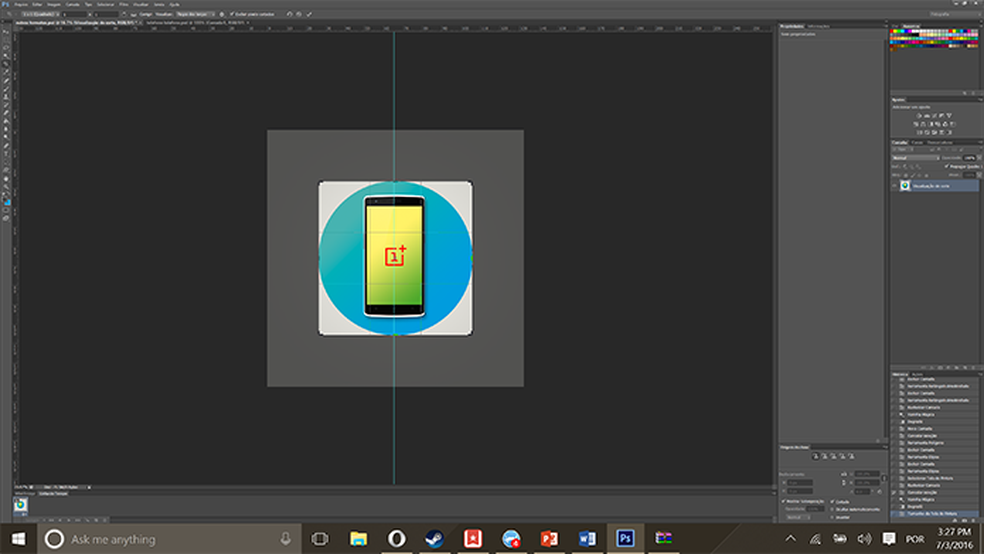Open File Explorer from the taskbar
Screen dimensions: 984x554
(x=358, y=539)
